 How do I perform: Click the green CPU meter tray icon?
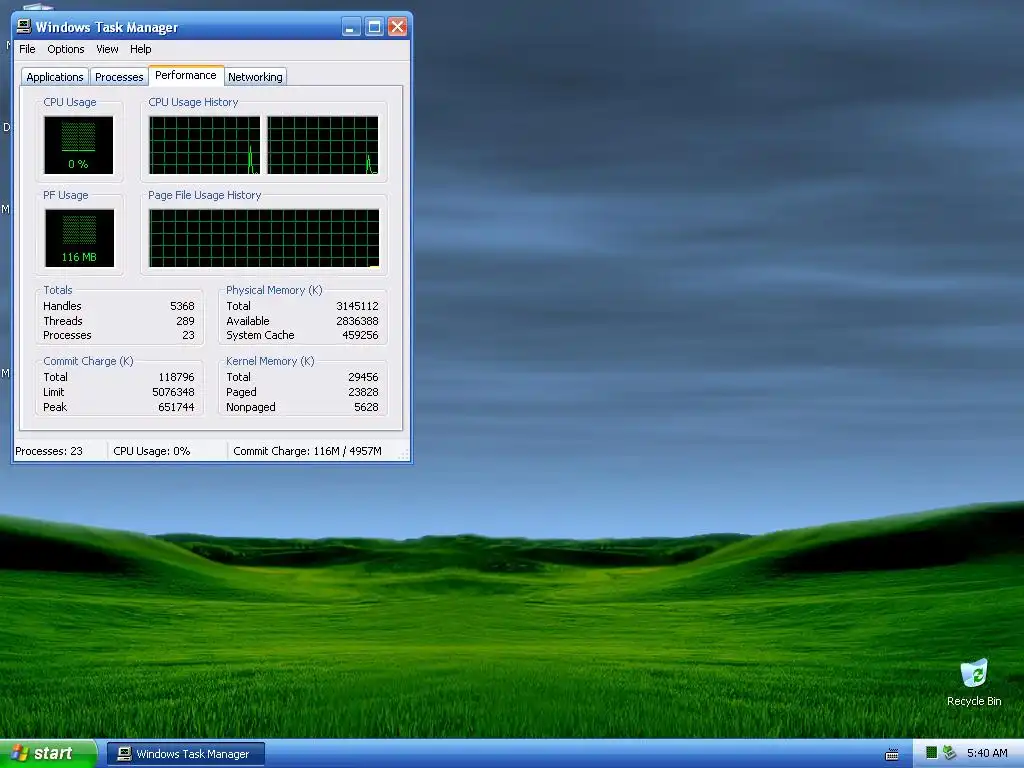(x=932, y=754)
